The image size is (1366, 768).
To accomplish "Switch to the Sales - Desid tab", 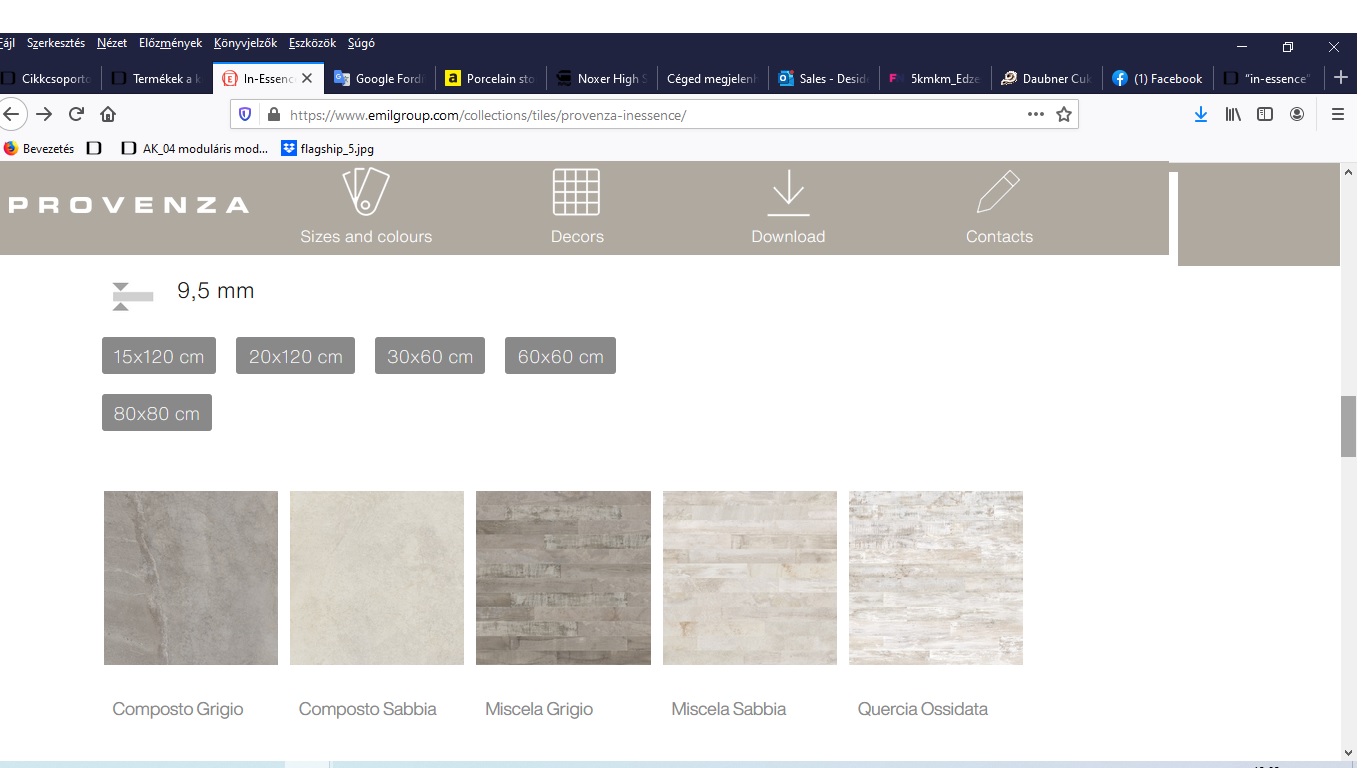I will click(823, 78).
